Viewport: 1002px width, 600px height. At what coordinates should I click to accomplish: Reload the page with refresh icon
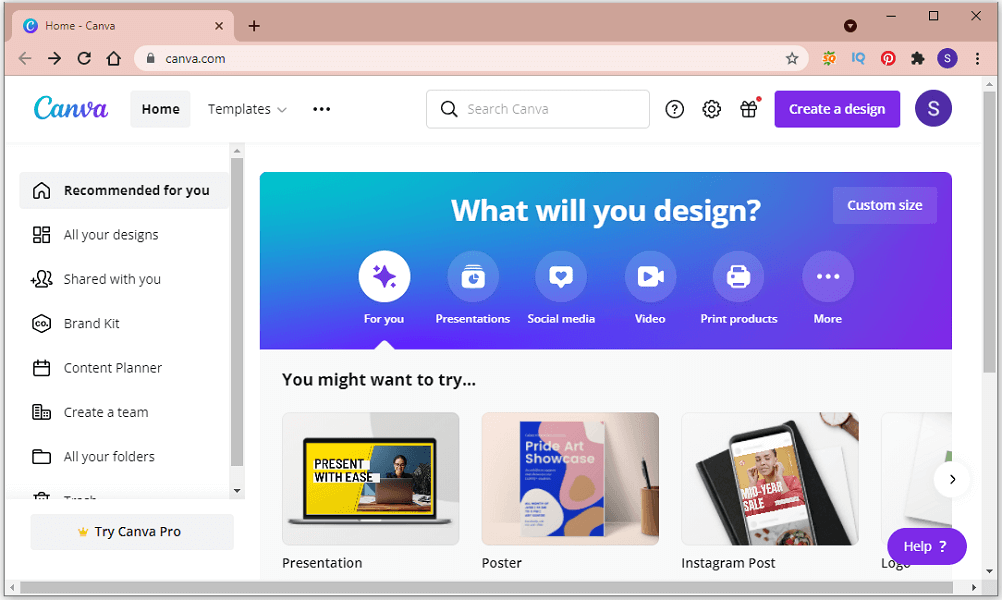coord(84,59)
